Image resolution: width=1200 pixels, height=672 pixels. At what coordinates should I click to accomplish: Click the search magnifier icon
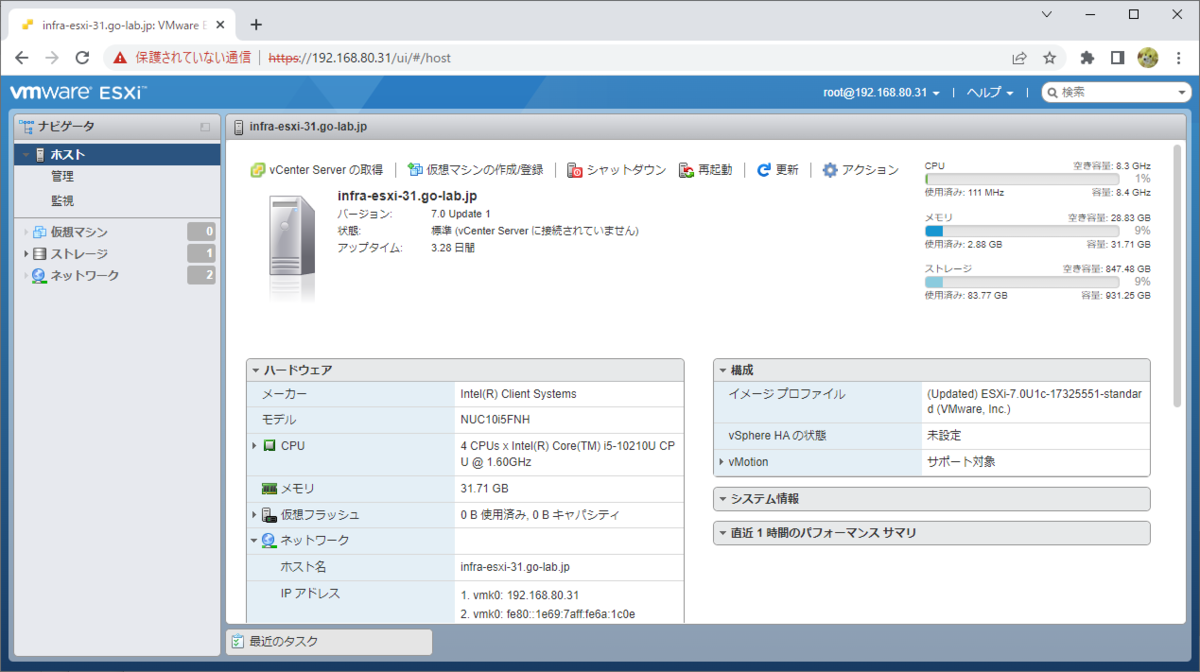pos(1052,93)
